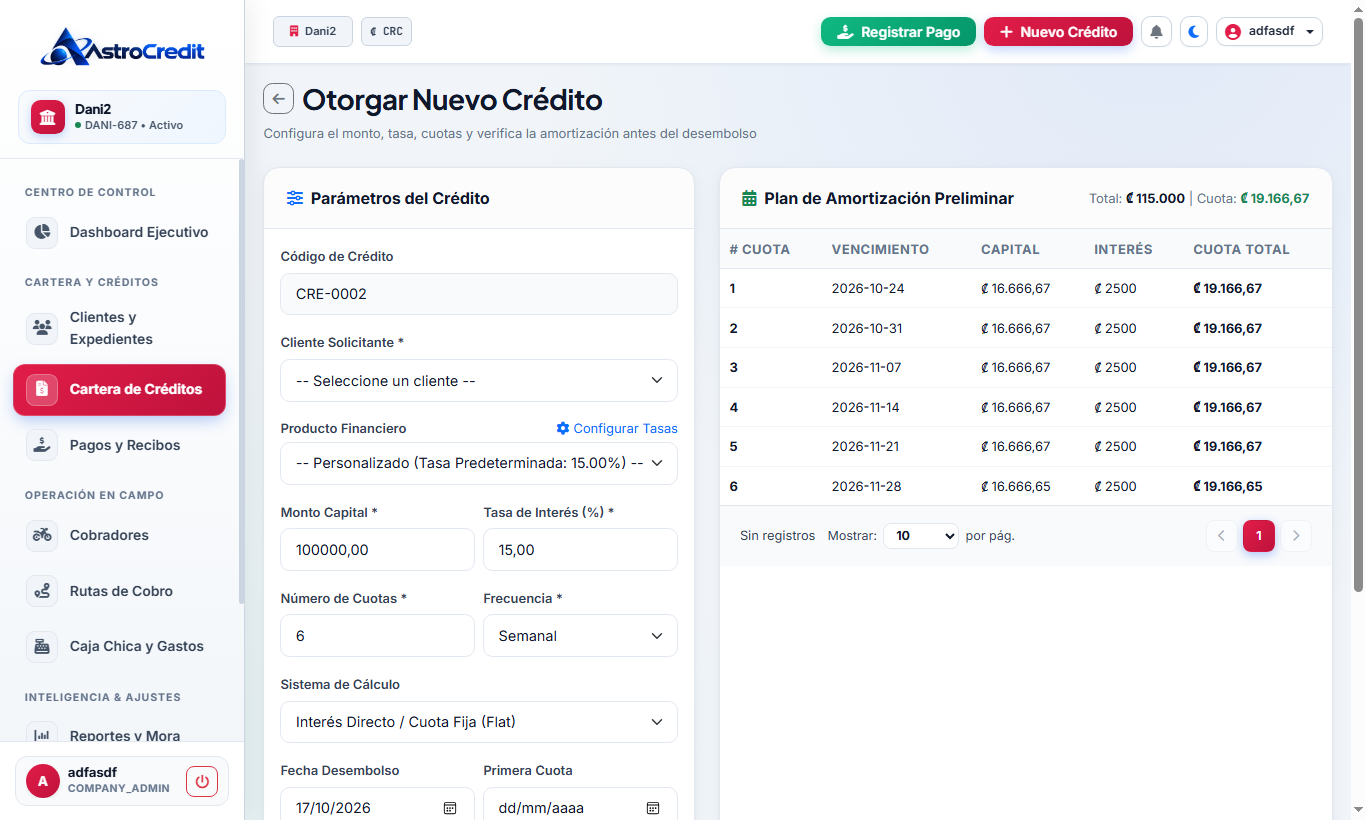
Task: Open Cartera de Créditos menu item
Action: (119, 389)
